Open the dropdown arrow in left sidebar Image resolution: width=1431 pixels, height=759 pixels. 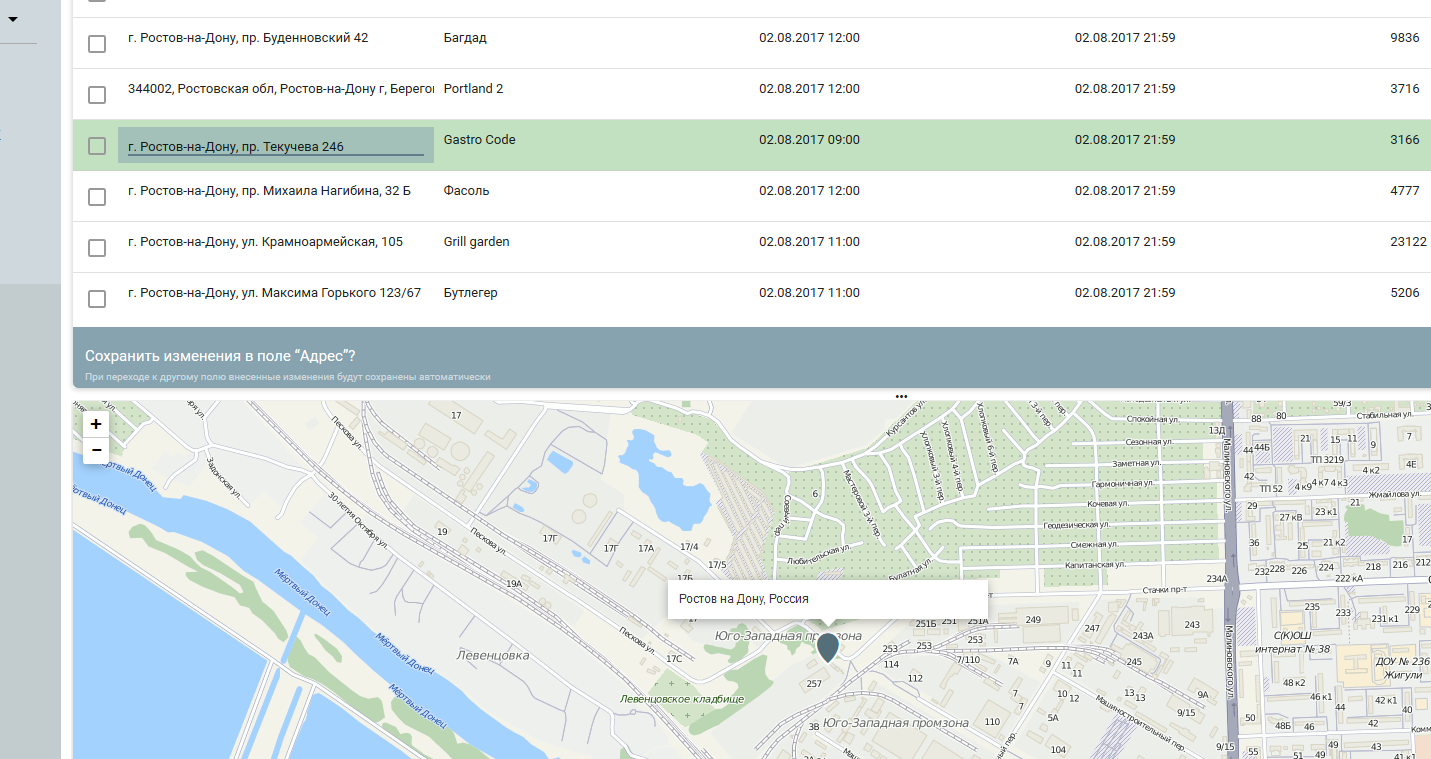tap(13, 19)
